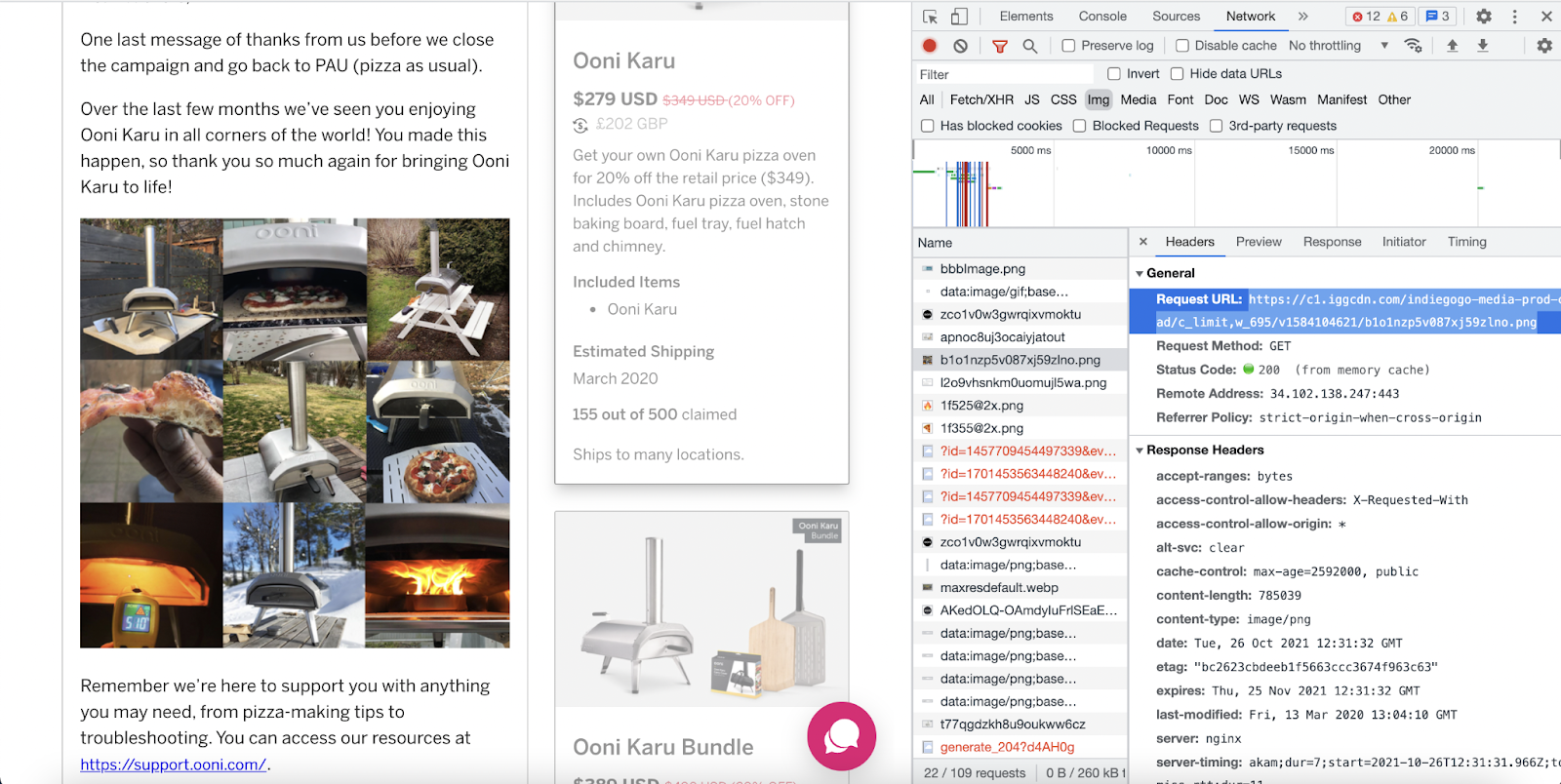Open network search magnifier
Viewport: 1561px width, 784px height.
[x=1029, y=46]
